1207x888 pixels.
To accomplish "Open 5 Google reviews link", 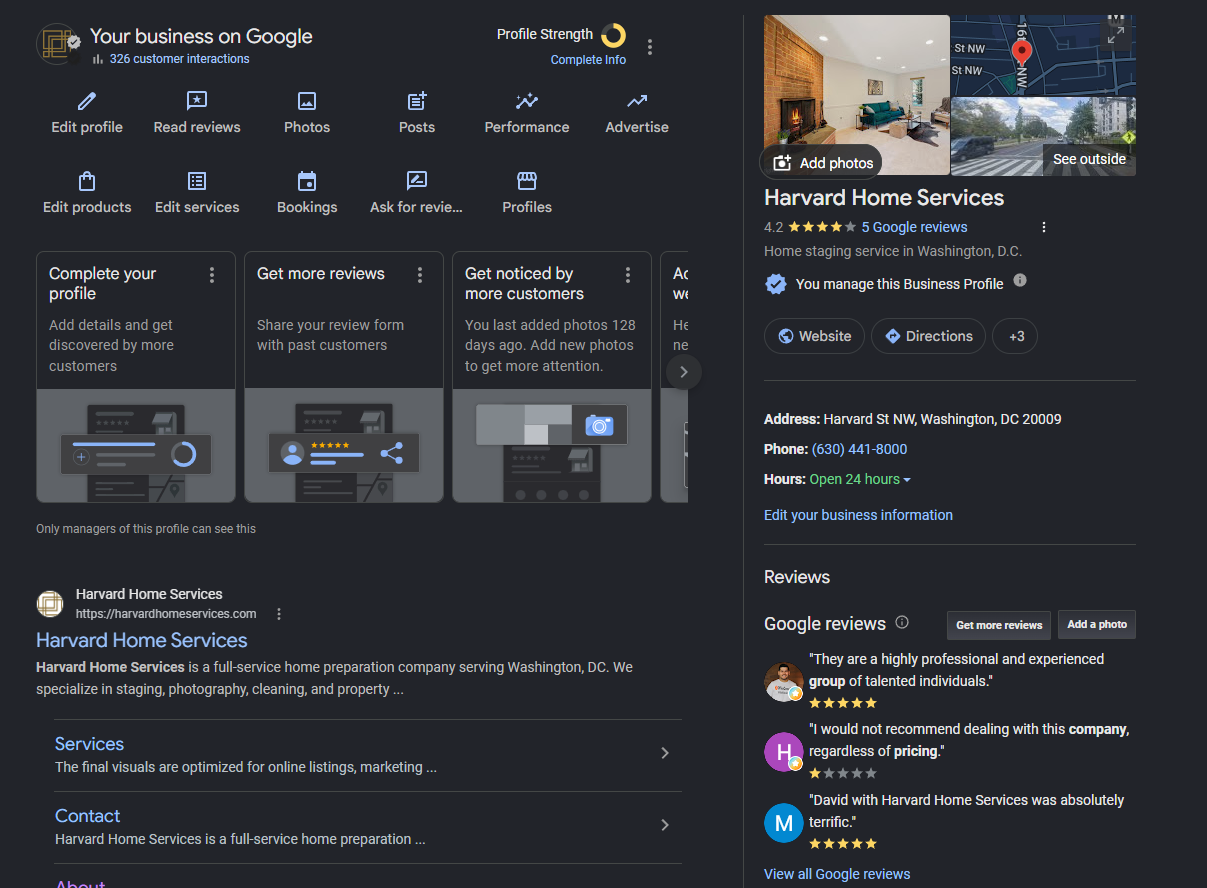I will (x=915, y=227).
